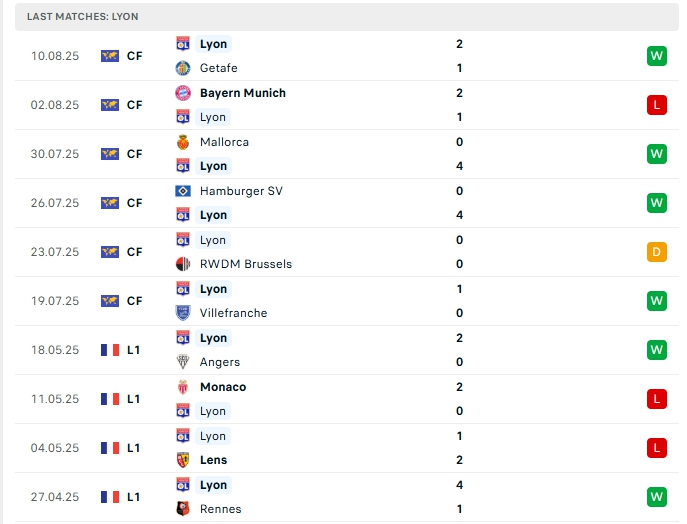This screenshot has height=524, width=687.
Task: Click the Getafe club crest icon
Action: tap(183, 68)
